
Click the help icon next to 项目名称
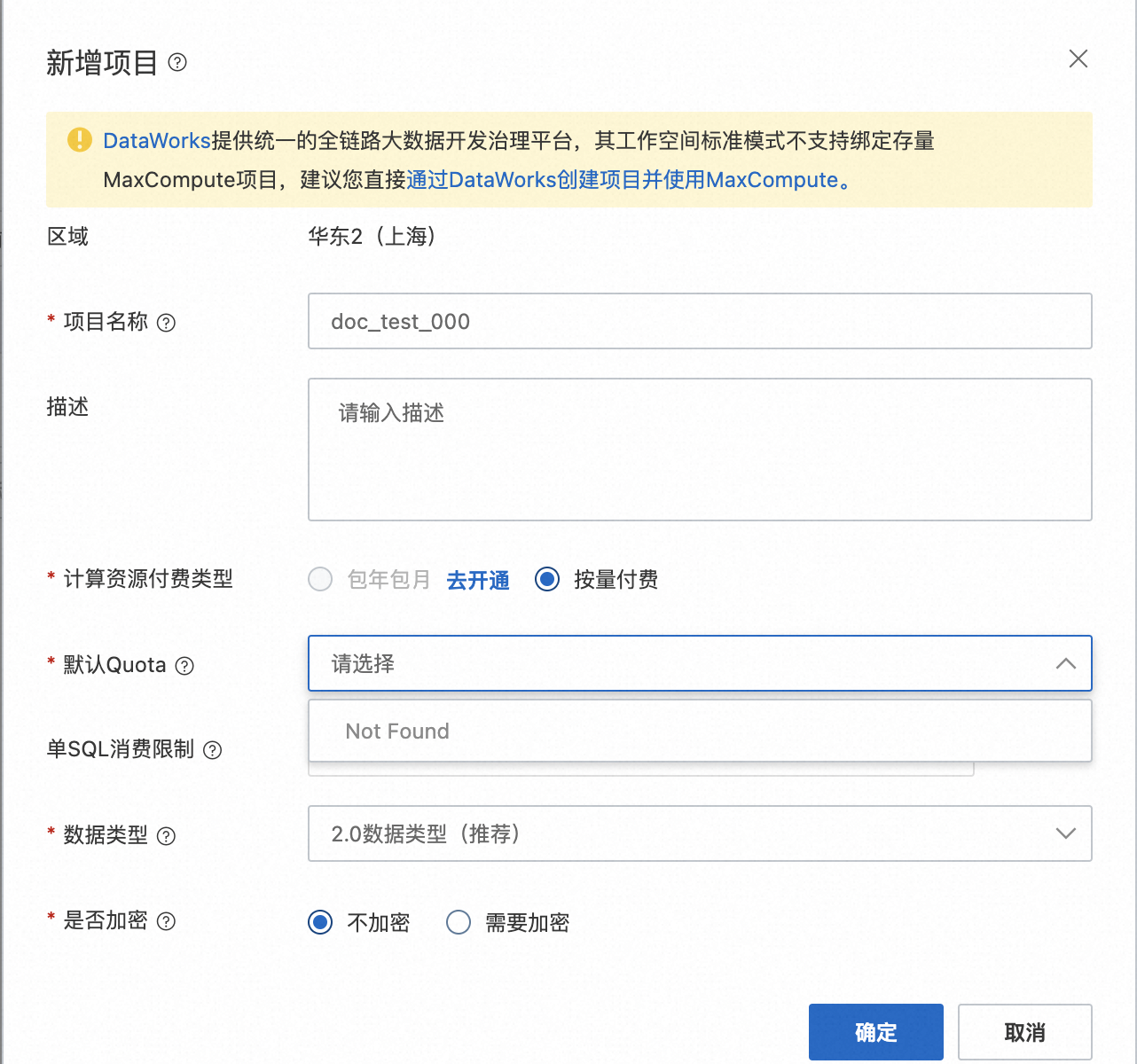(x=166, y=323)
